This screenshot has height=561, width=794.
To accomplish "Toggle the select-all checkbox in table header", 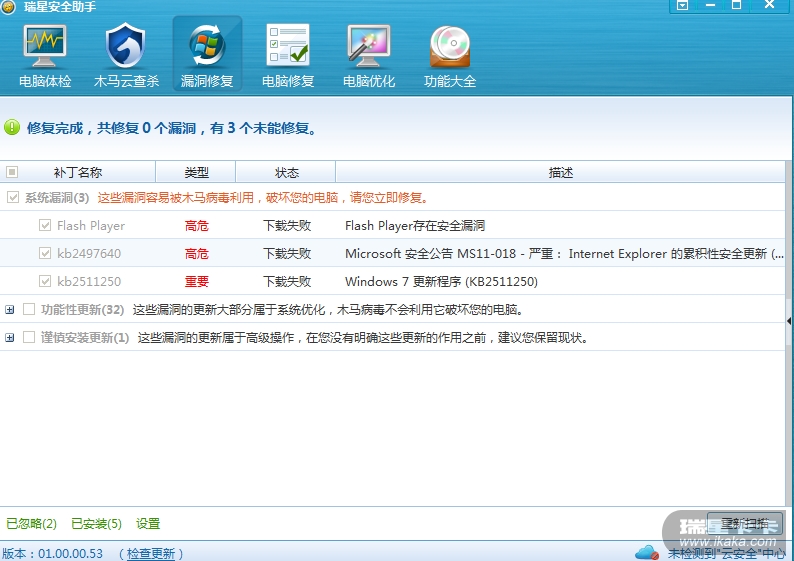I will point(12,172).
